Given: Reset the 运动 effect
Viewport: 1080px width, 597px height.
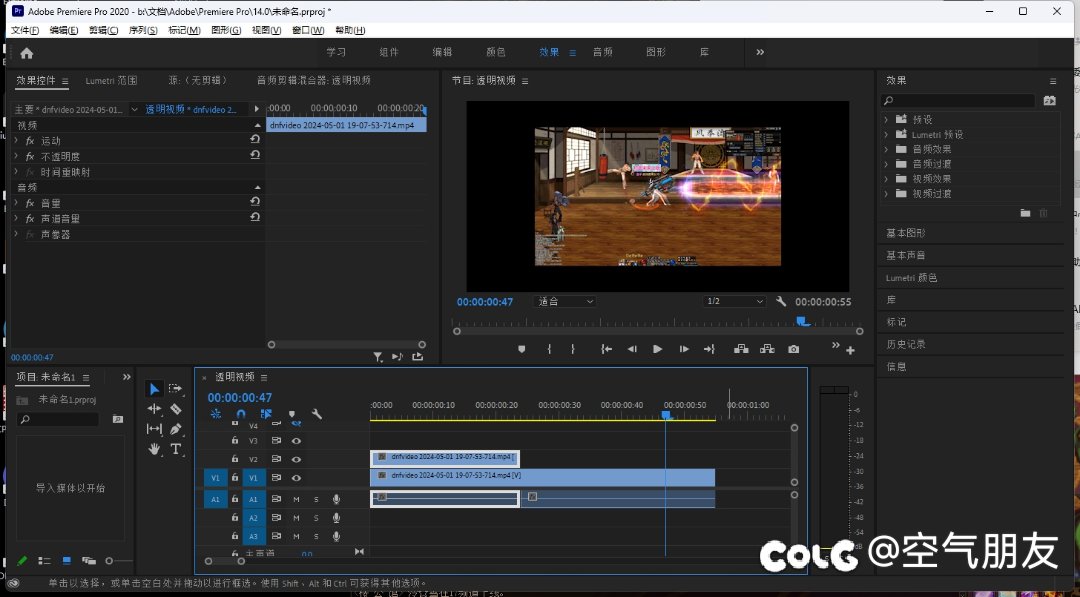Looking at the screenshot, I should click(255, 139).
